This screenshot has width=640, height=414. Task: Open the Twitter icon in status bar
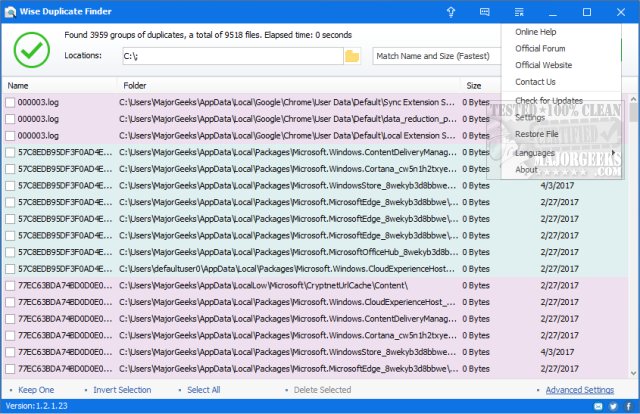point(613,406)
